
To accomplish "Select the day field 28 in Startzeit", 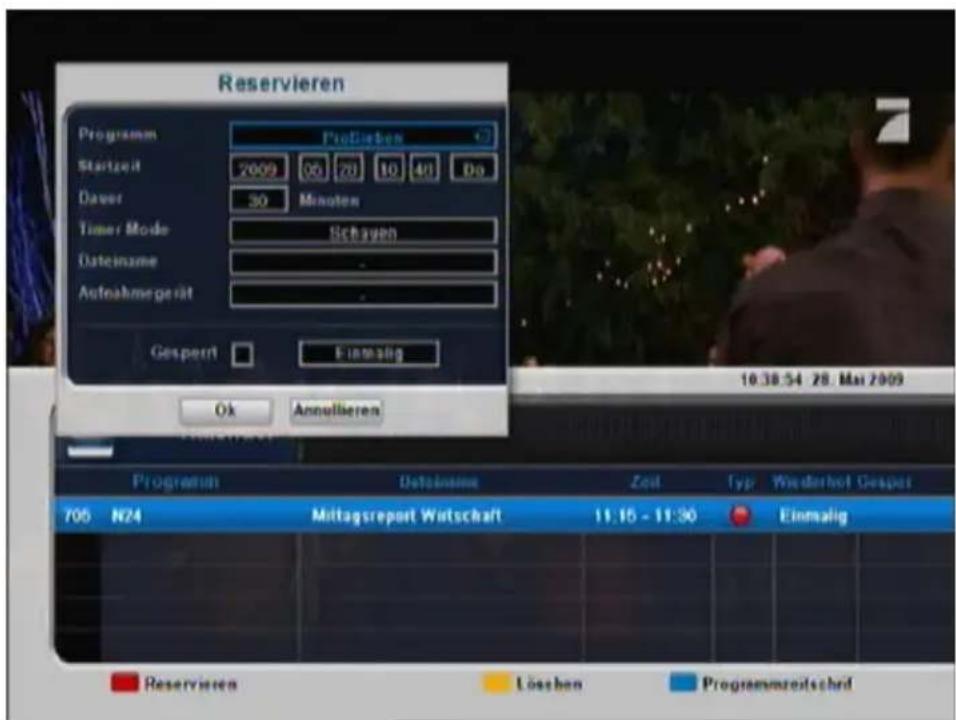I will (x=348, y=169).
